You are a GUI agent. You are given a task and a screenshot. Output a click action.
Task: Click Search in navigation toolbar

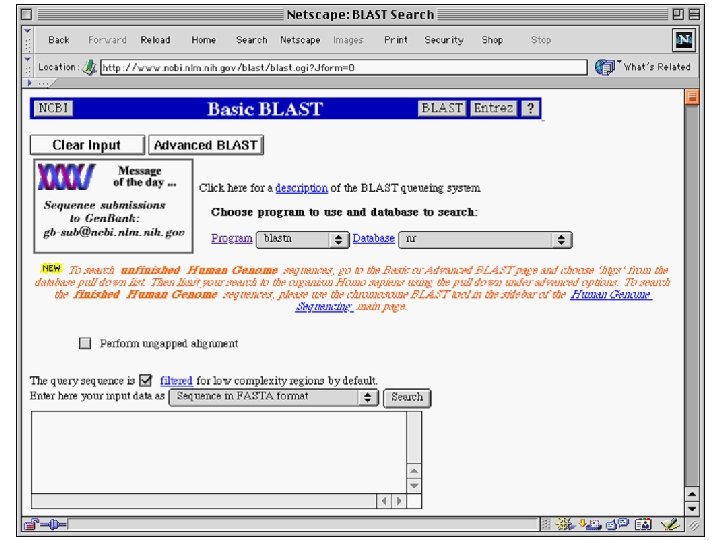[252, 40]
